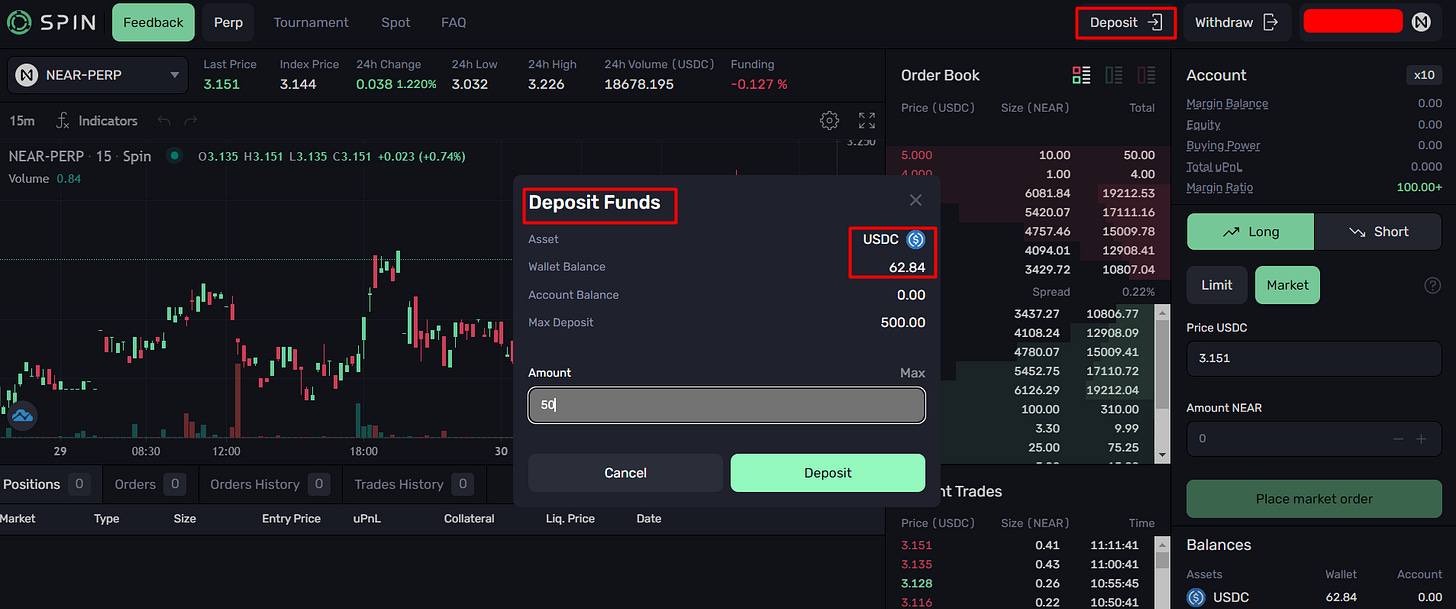Expand chart to fullscreen via expand icon

pos(866,120)
